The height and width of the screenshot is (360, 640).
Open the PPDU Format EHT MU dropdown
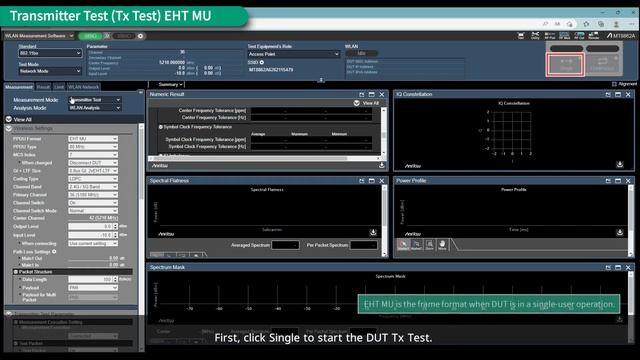(93, 139)
